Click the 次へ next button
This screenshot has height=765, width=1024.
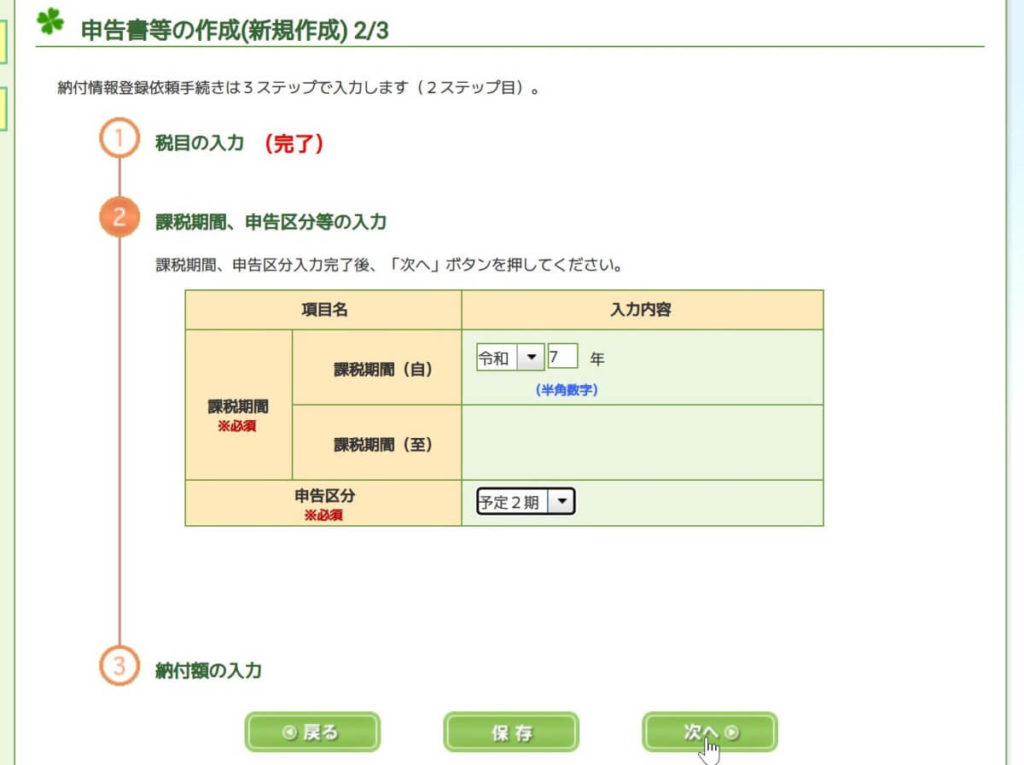click(x=710, y=732)
